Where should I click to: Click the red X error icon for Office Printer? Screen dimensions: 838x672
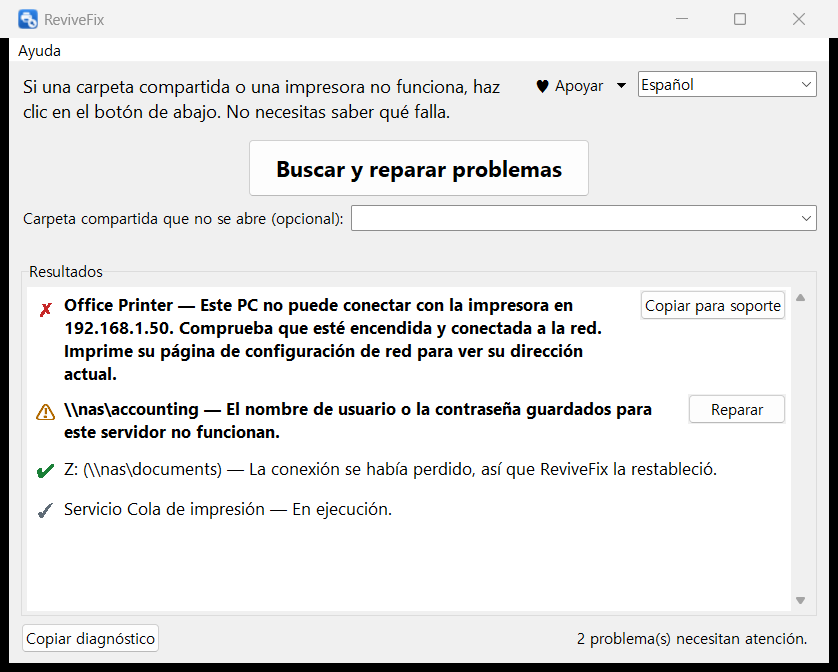click(45, 310)
